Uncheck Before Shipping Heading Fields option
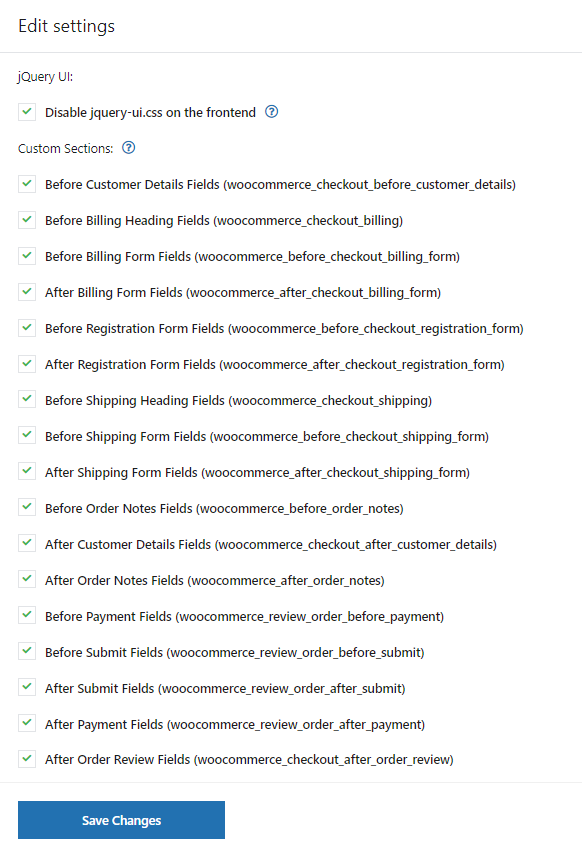The height and width of the screenshot is (856, 582). pos(27,400)
